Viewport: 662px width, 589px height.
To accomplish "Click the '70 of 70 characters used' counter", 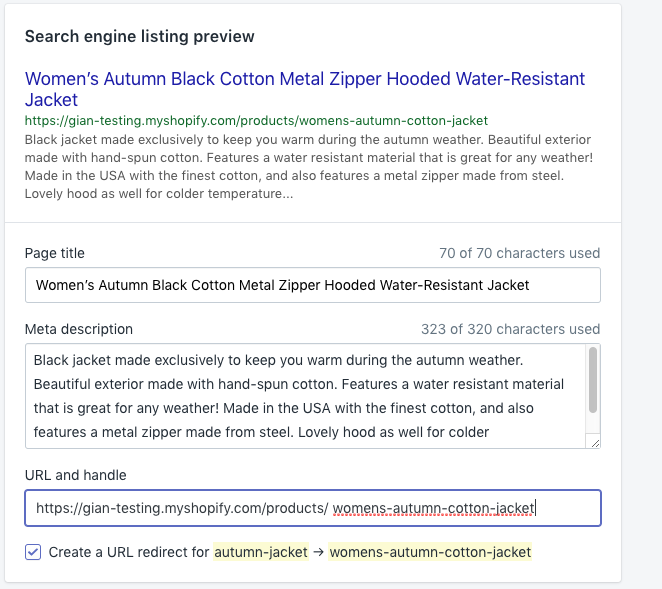I will (x=519, y=253).
